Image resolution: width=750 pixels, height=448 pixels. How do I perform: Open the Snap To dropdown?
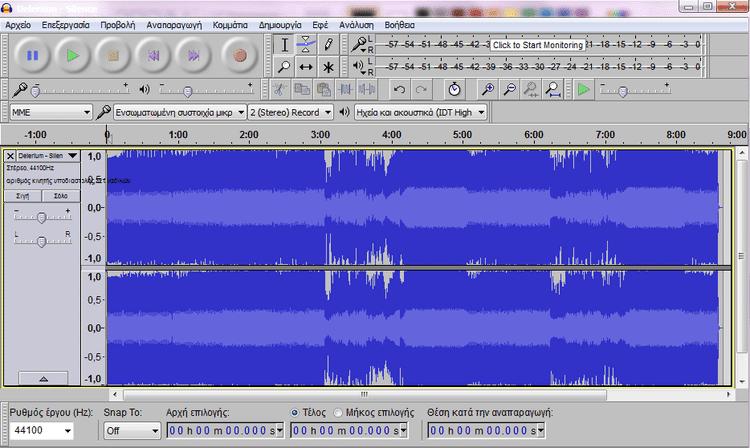(x=132, y=431)
